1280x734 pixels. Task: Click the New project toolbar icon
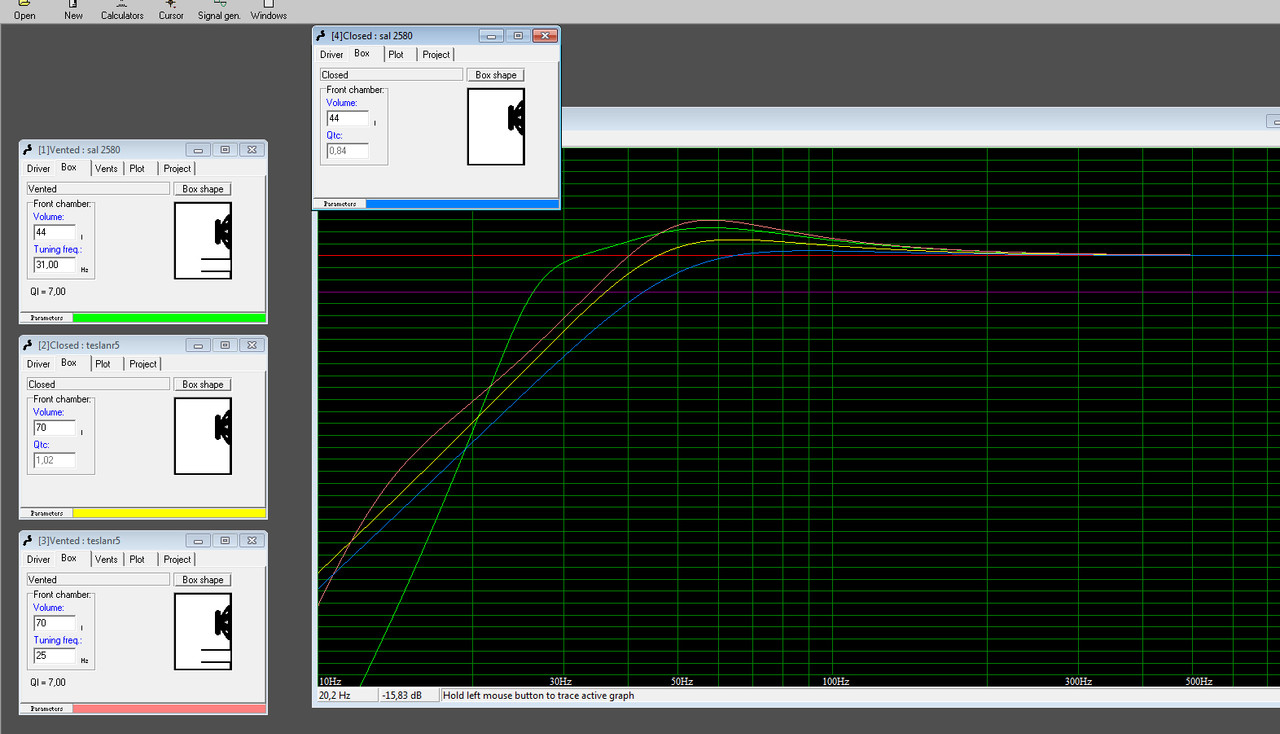(73, 10)
